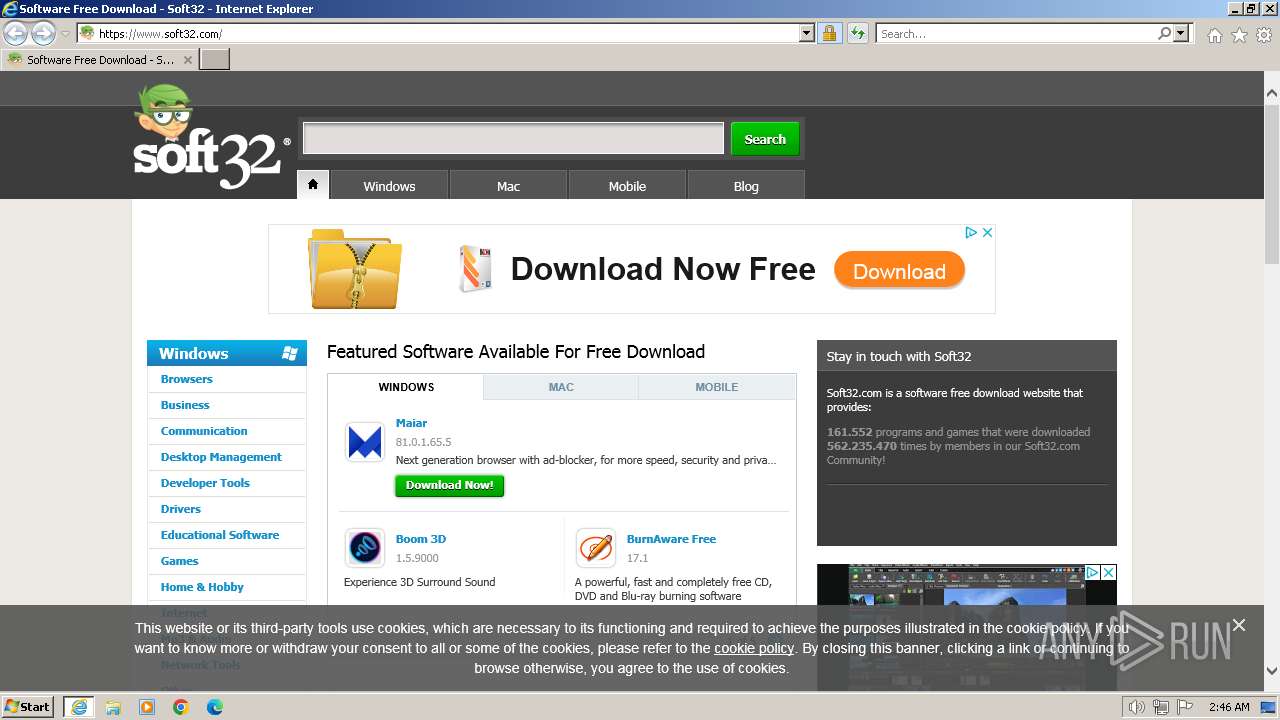Open a new blank tab
Screen dimensions: 1280x720
pyautogui.click(x=215, y=59)
